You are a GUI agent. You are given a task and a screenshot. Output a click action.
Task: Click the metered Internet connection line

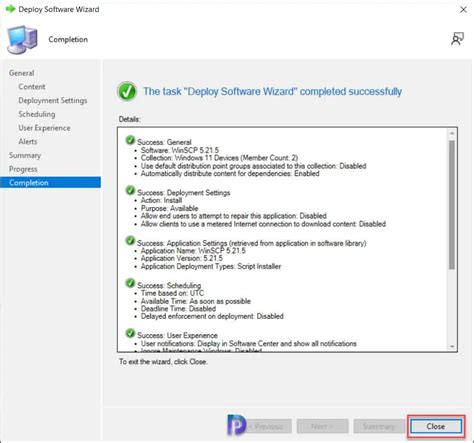263,224
